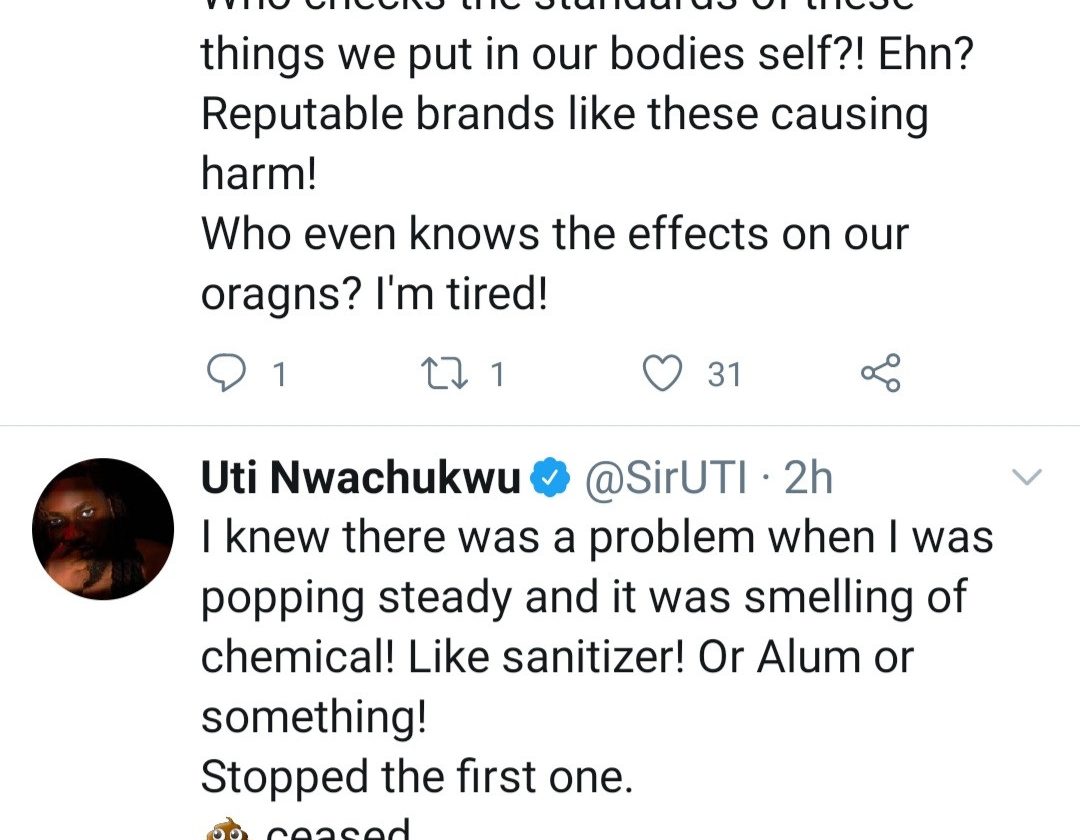Click the reply count next to the speech bubble
The image size is (1080, 840).
click(x=279, y=374)
